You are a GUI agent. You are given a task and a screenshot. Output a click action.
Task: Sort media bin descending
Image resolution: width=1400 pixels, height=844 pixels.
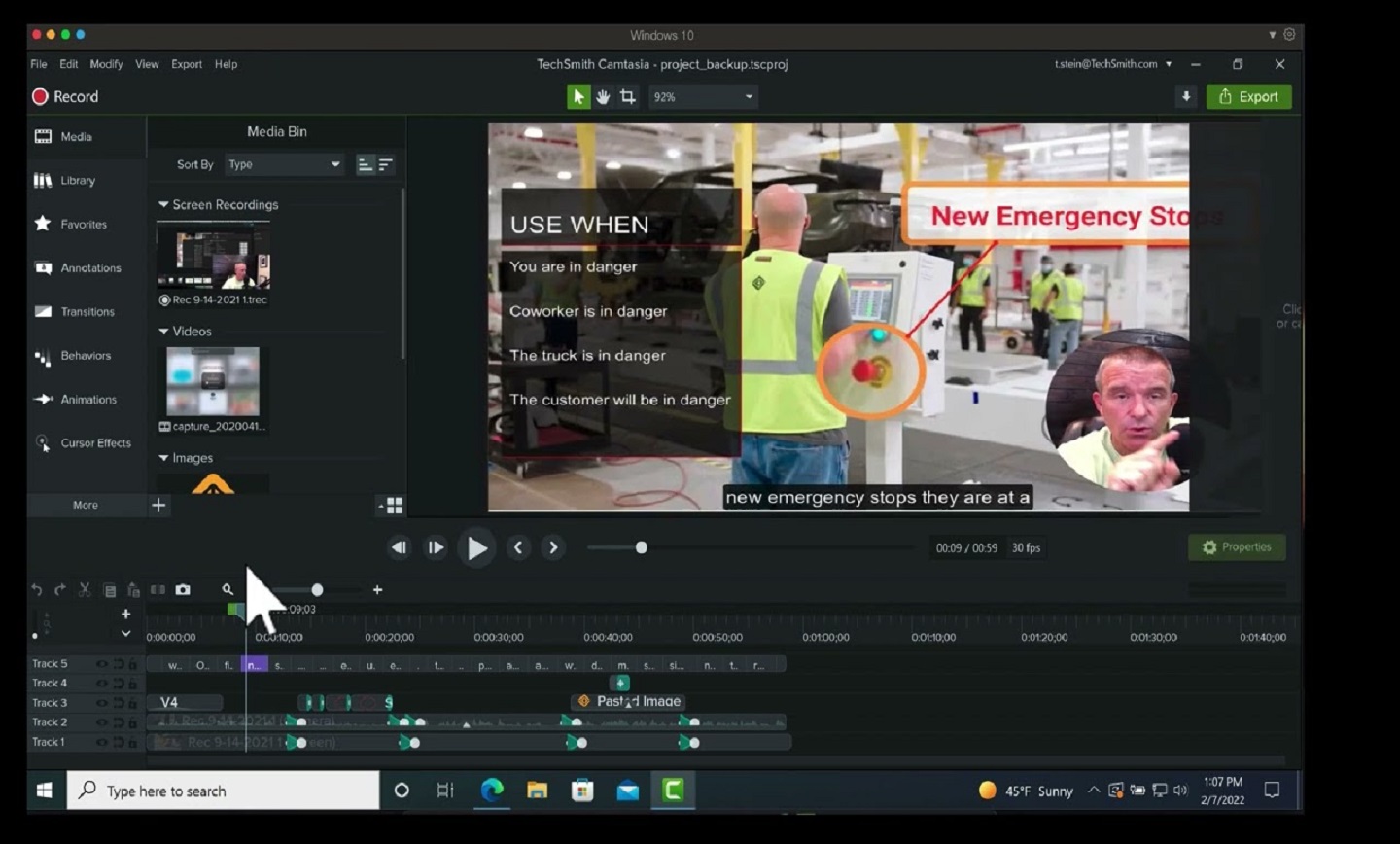pyautogui.click(x=385, y=164)
